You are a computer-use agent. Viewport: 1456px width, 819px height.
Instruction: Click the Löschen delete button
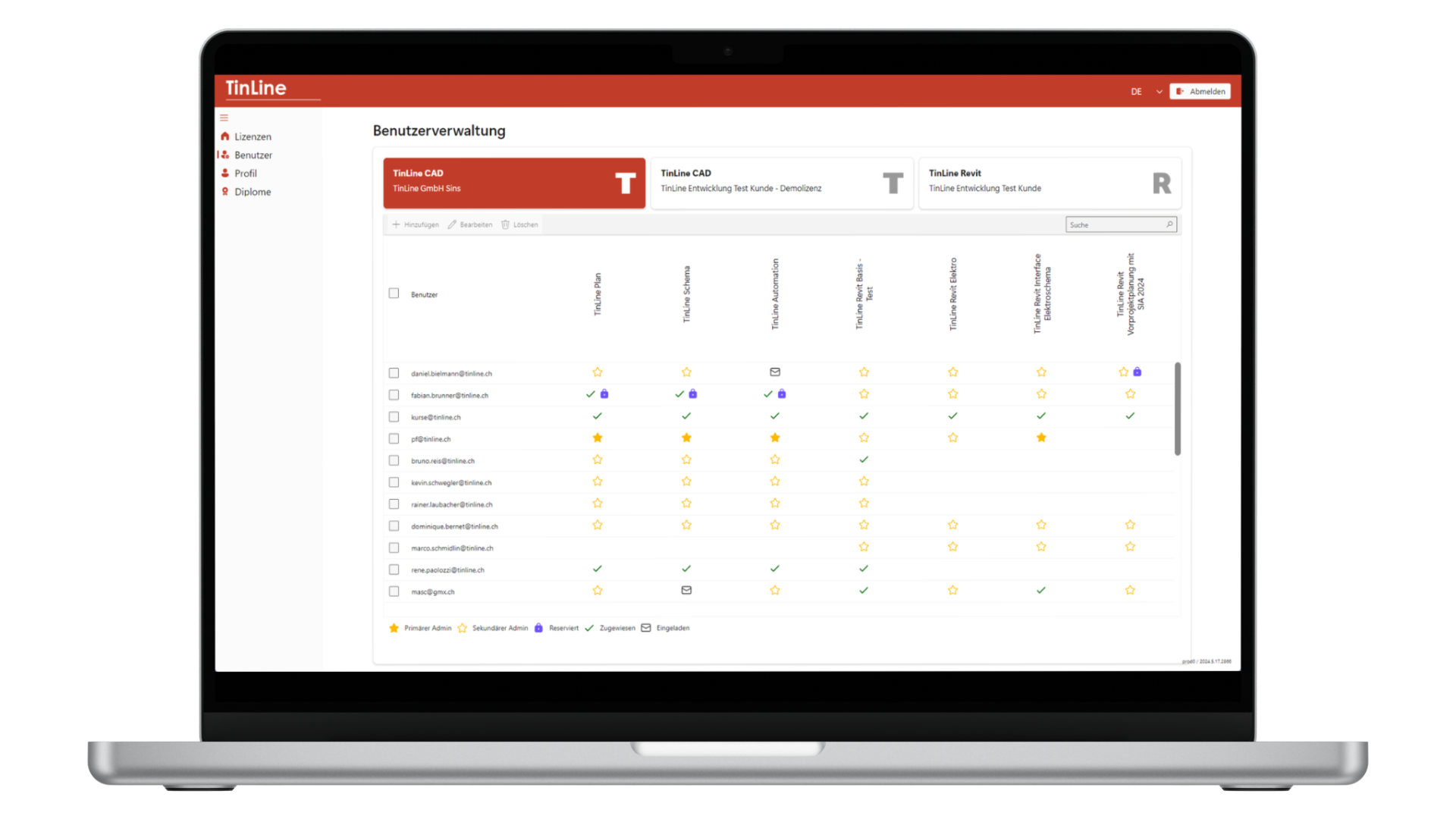coord(519,224)
